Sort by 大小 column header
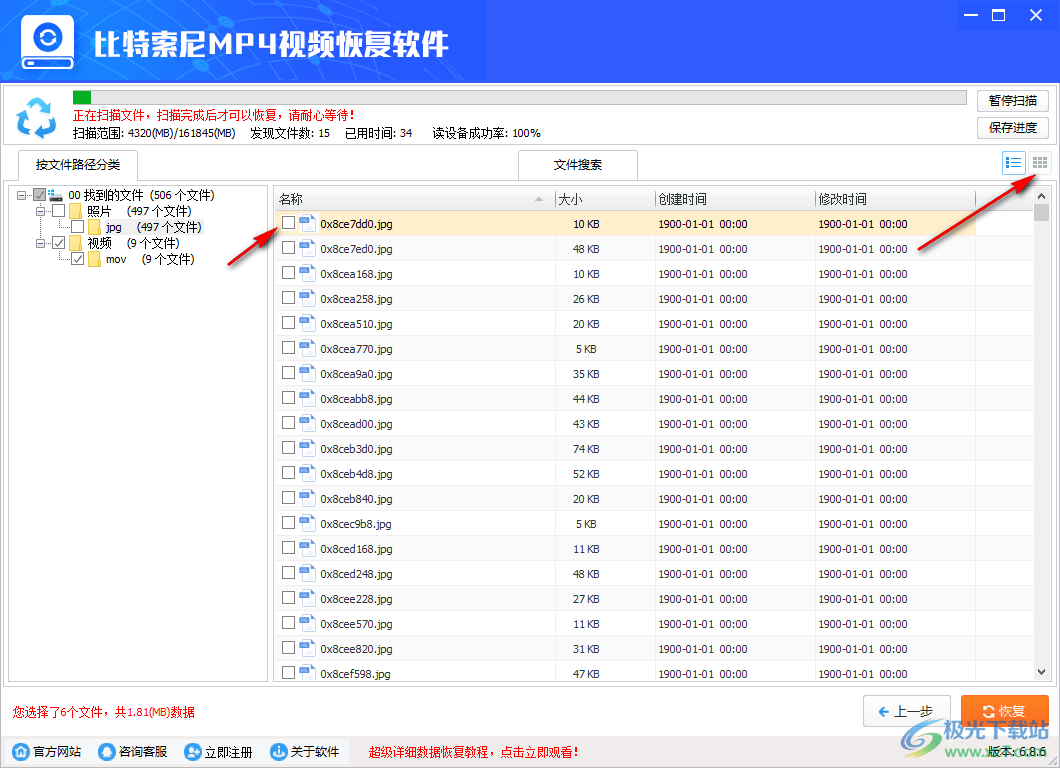This screenshot has width=1060, height=768. [605, 199]
